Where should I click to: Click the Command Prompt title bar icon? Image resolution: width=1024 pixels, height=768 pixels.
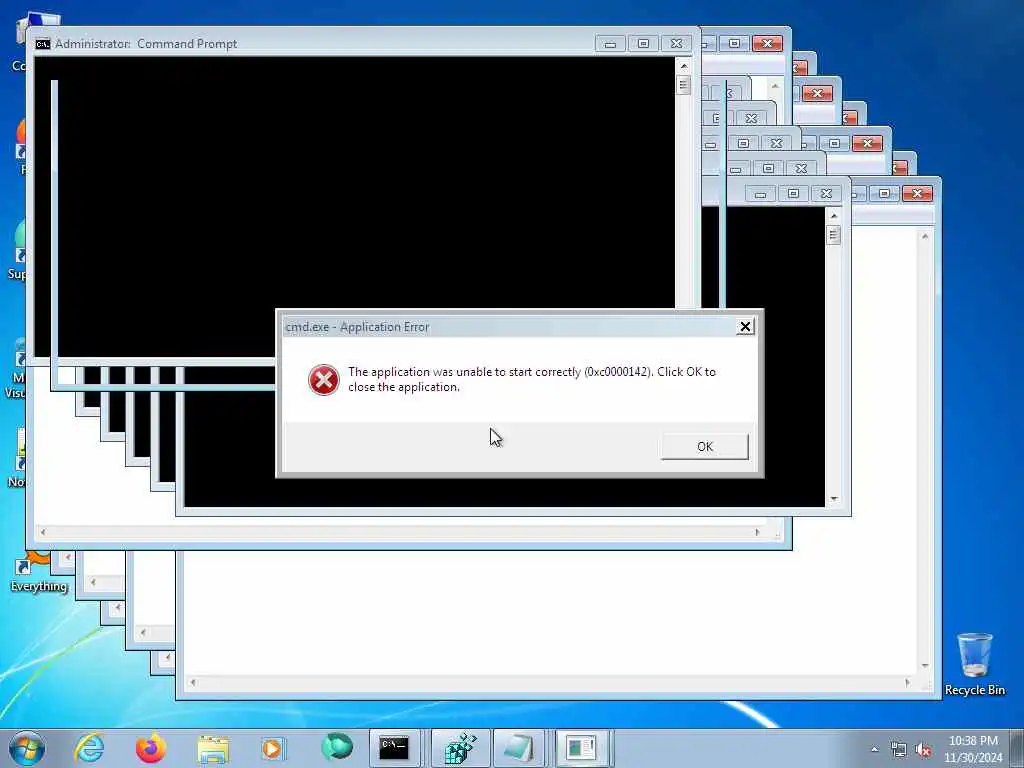click(43, 44)
